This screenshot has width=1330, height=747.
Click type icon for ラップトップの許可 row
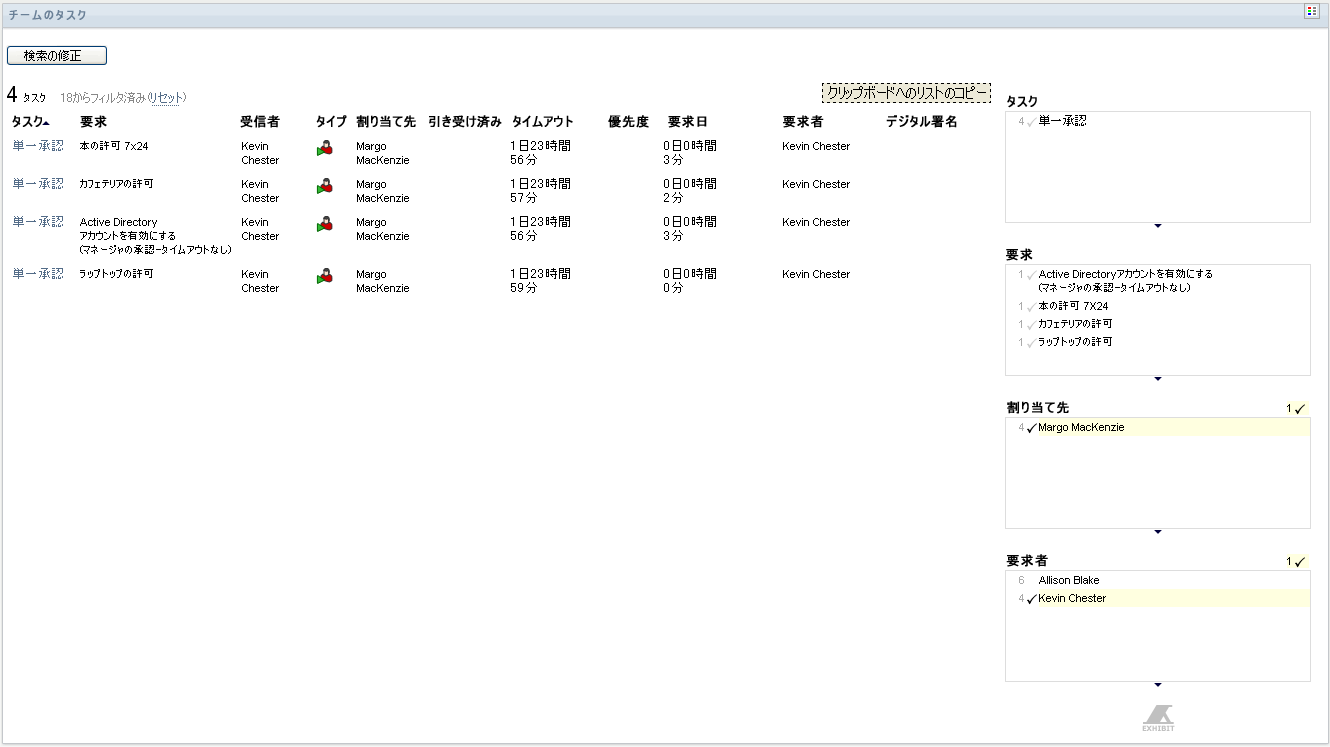[324, 276]
